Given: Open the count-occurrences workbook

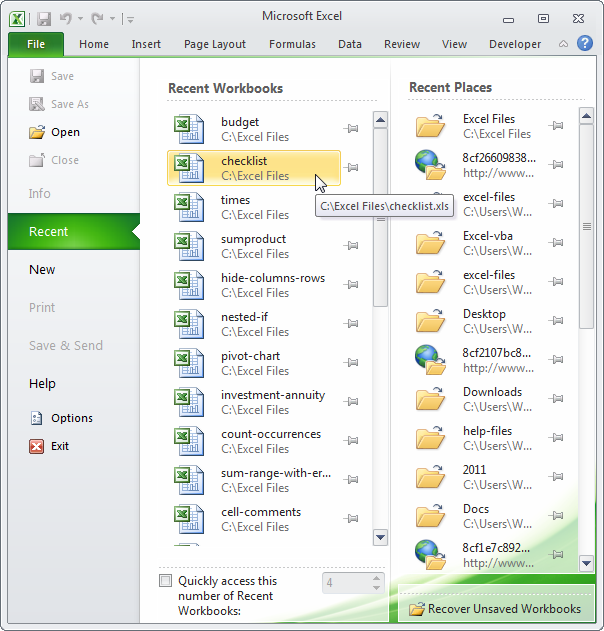Looking at the screenshot, I should point(254,441).
